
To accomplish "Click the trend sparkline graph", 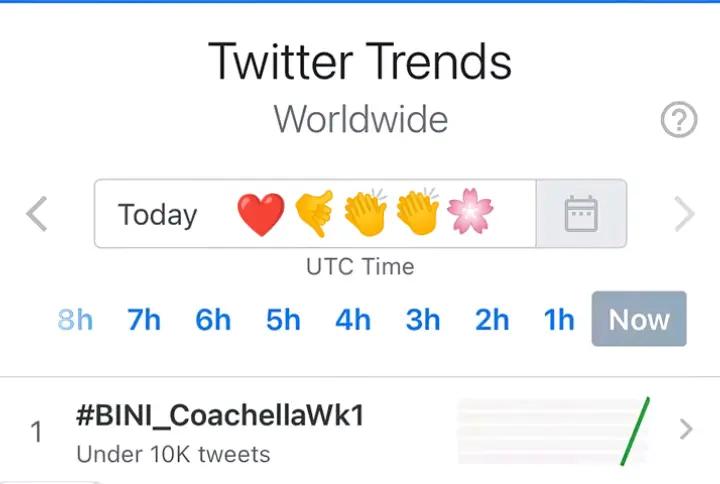I will [x=554, y=431].
